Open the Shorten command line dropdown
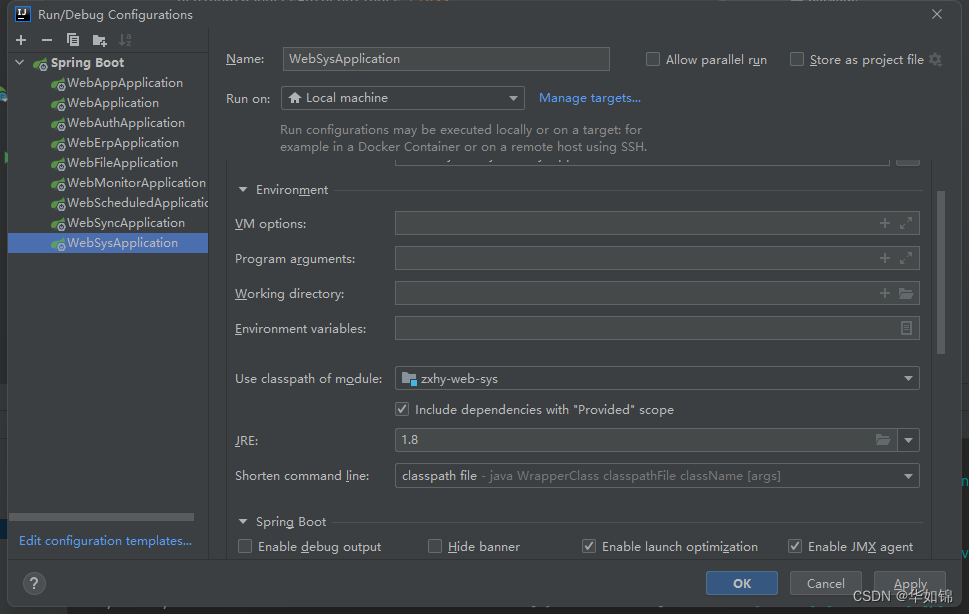Image resolution: width=969 pixels, height=614 pixels. tap(657, 476)
